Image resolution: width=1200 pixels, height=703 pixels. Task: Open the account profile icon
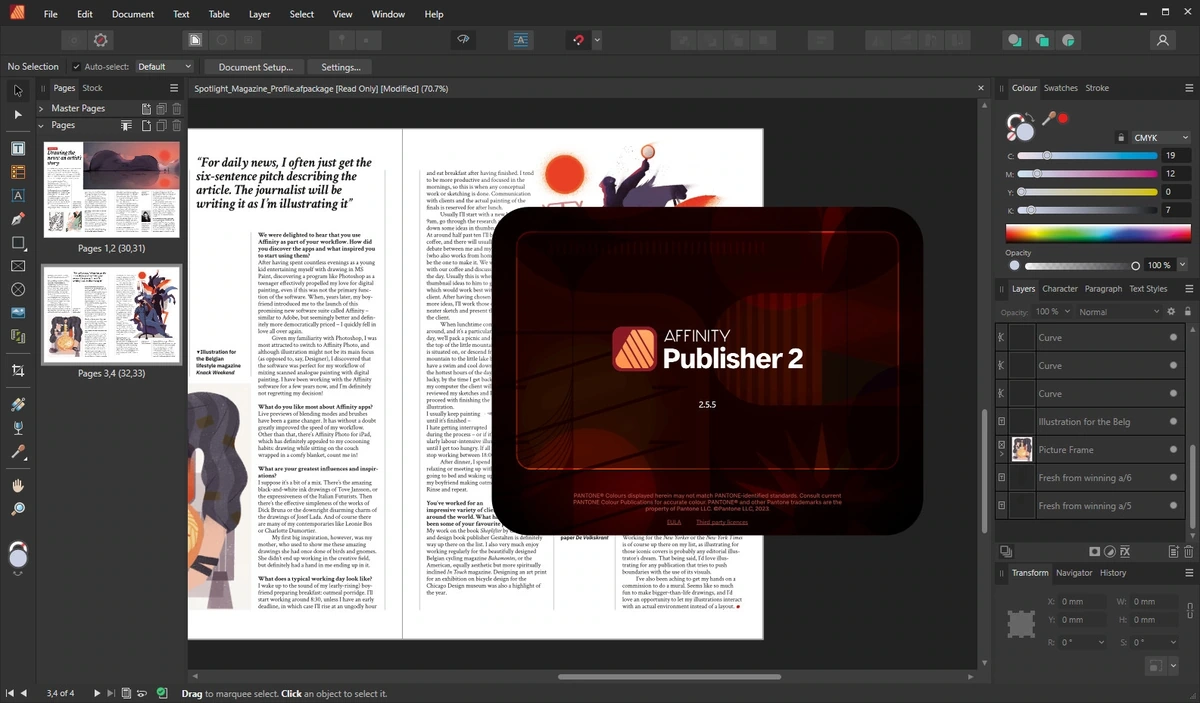point(1162,41)
